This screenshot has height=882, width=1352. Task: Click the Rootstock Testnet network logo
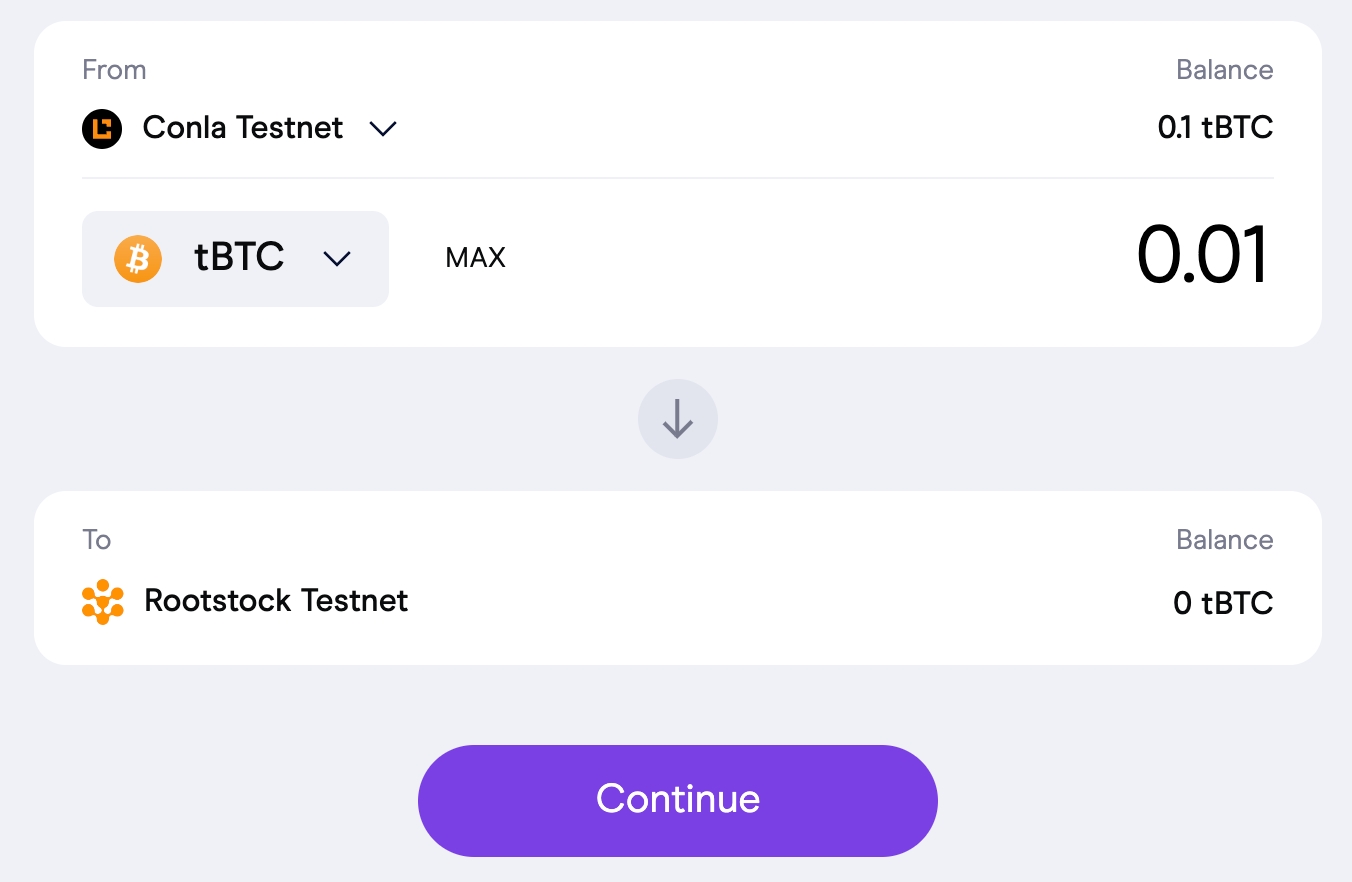pyautogui.click(x=102, y=602)
